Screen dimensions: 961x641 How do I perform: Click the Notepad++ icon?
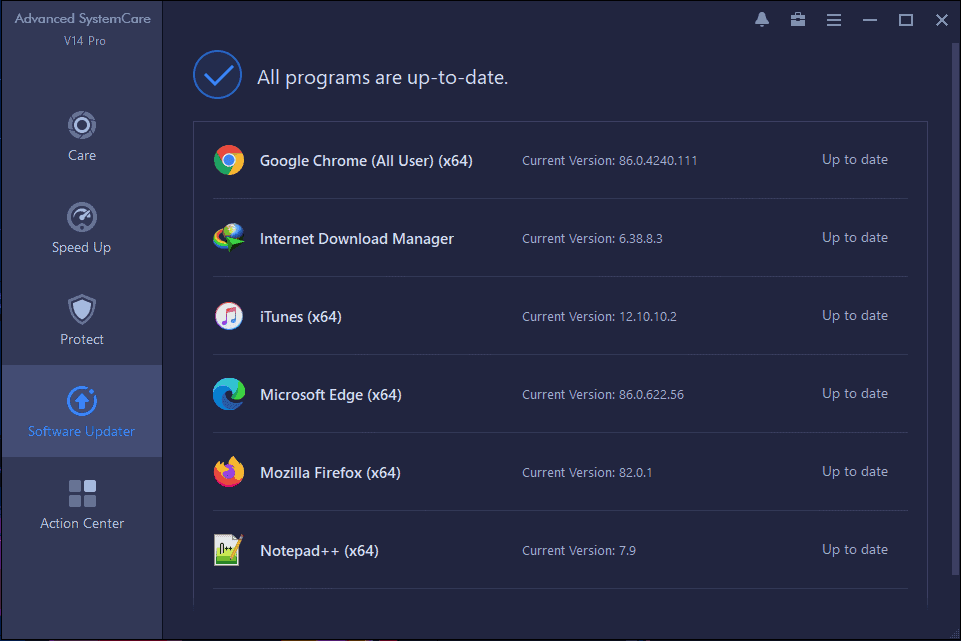[x=229, y=550]
